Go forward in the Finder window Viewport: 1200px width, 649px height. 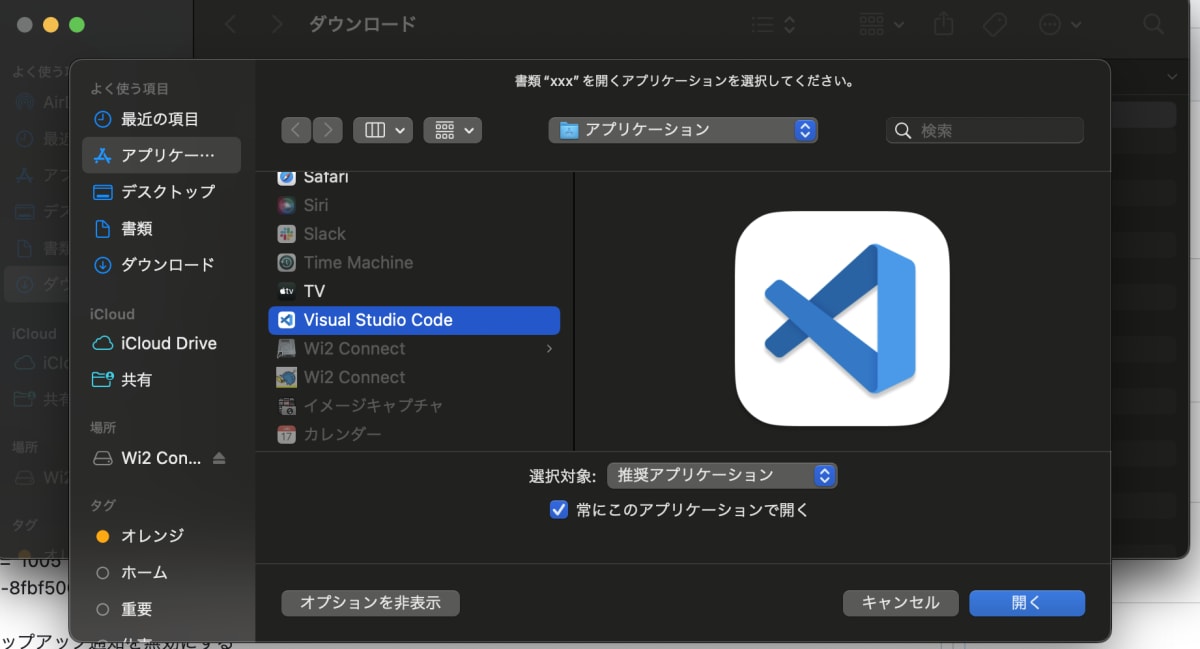(x=278, y=24)
